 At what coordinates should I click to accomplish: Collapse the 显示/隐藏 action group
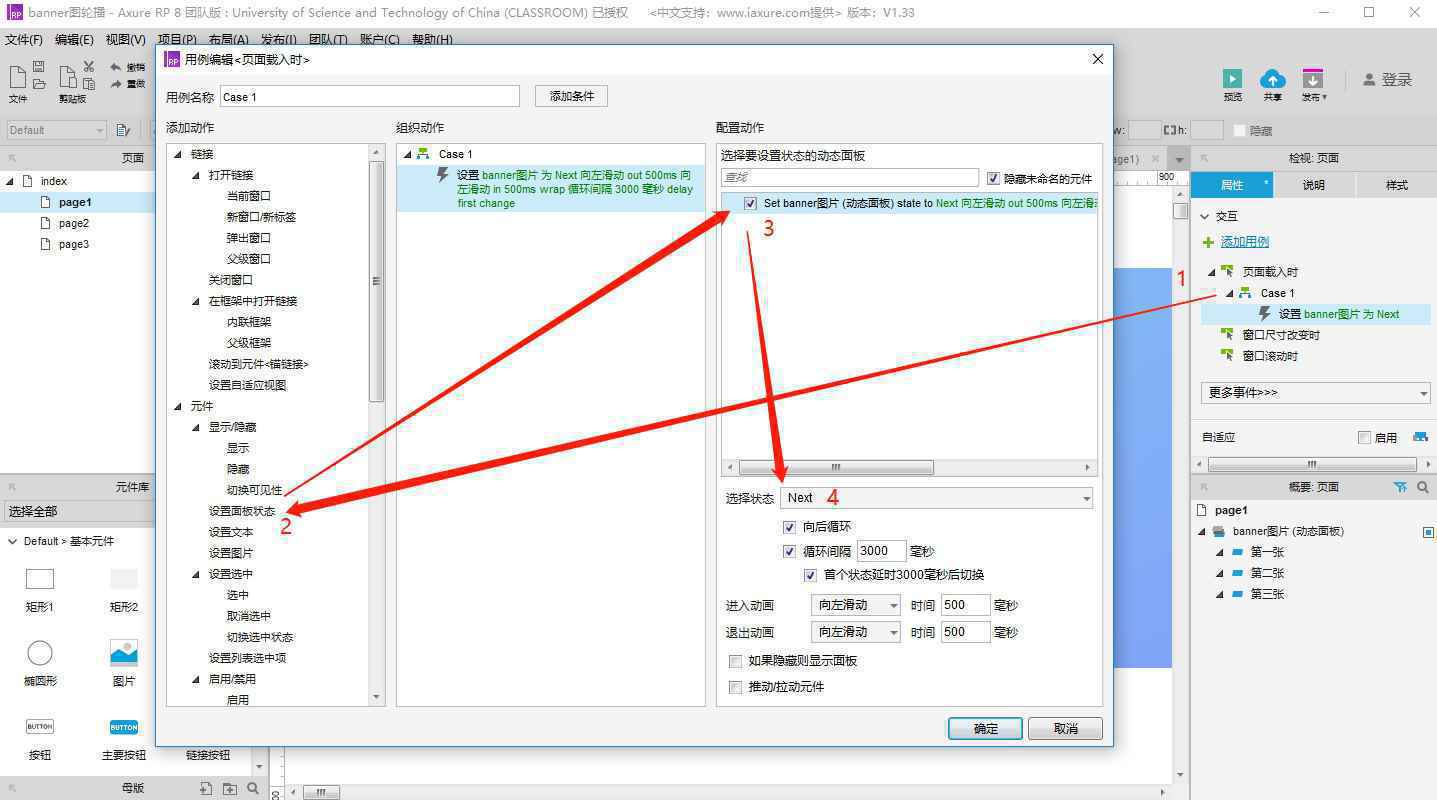[197, 427]
